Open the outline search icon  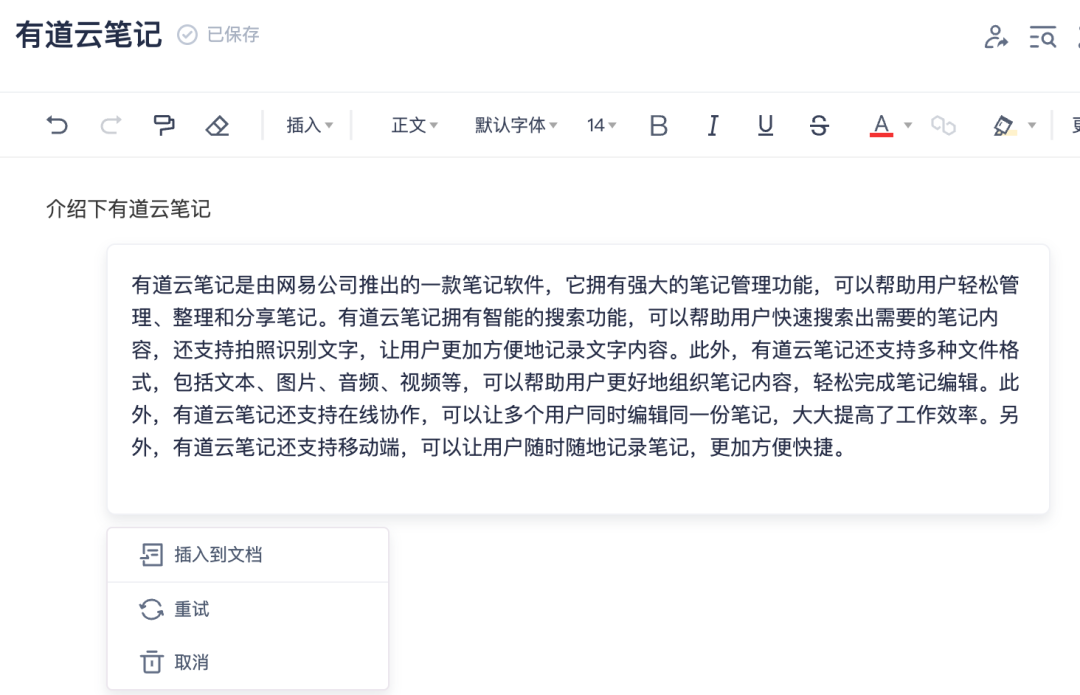point(1043,37)
